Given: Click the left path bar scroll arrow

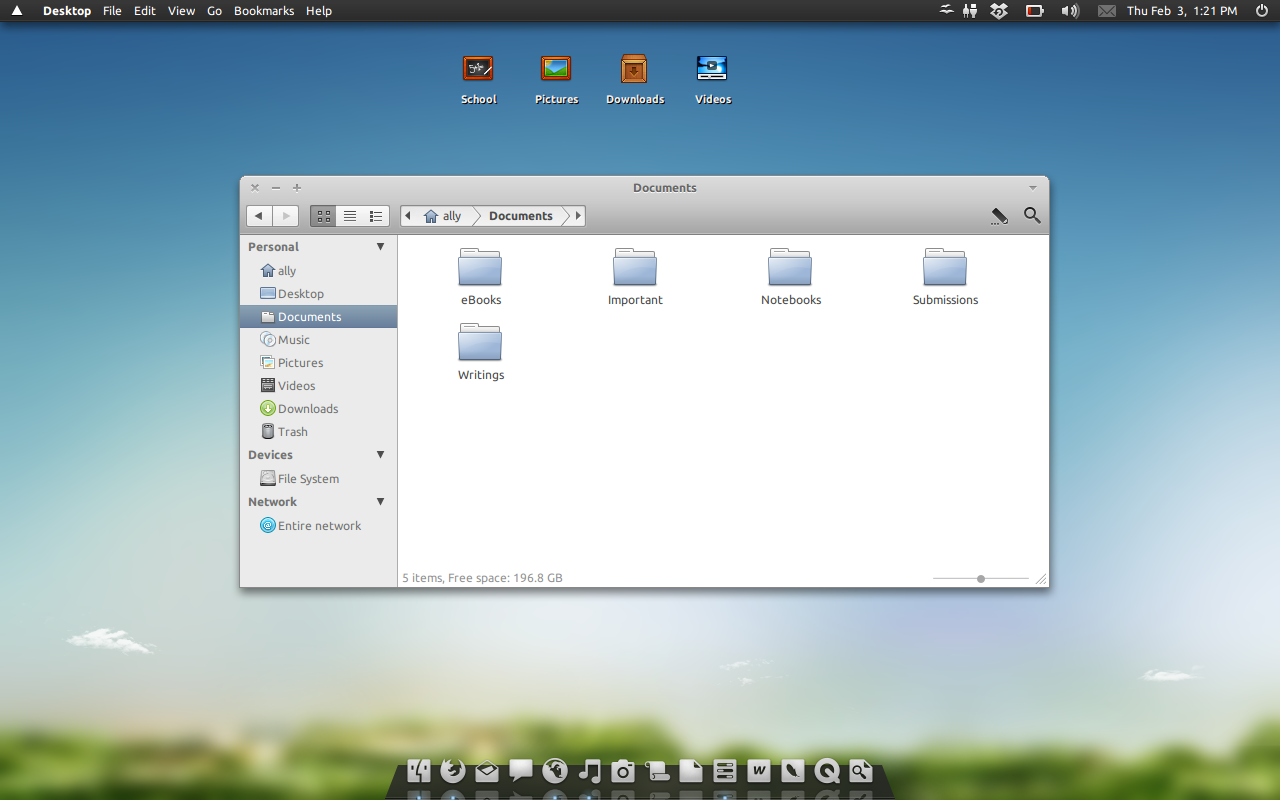Looking at the screenshot, I should tap(408, 216).
